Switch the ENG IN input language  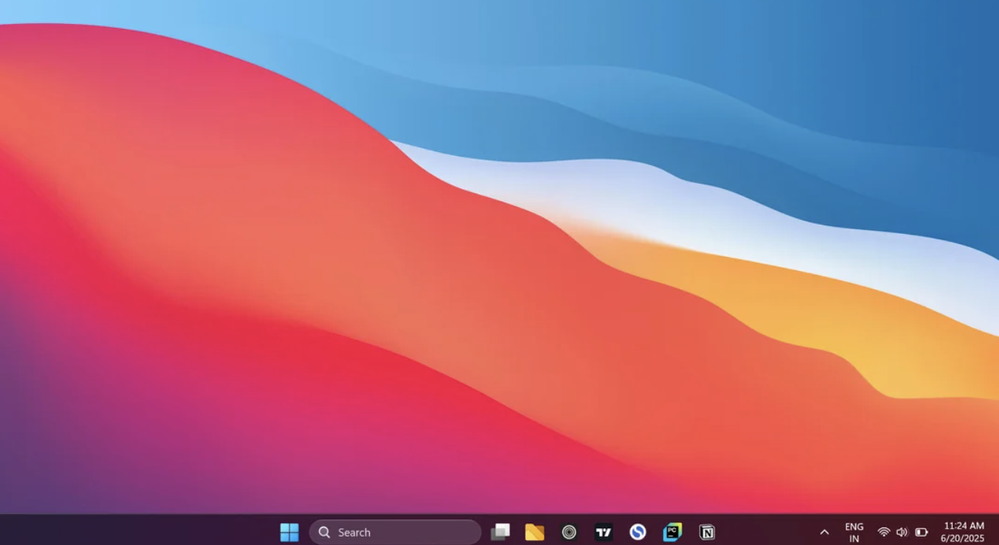pyautogui.click(x=854, y=532)
